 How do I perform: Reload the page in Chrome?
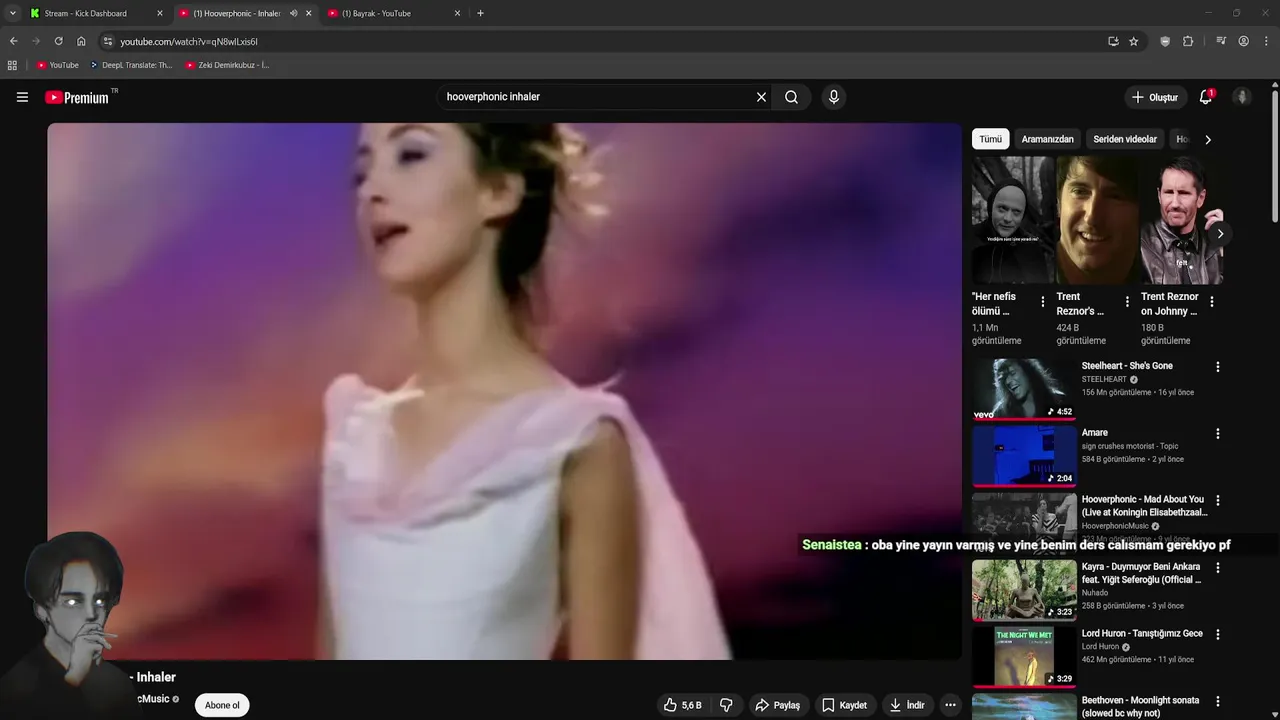pyautogui.click(x=58, y=41)
